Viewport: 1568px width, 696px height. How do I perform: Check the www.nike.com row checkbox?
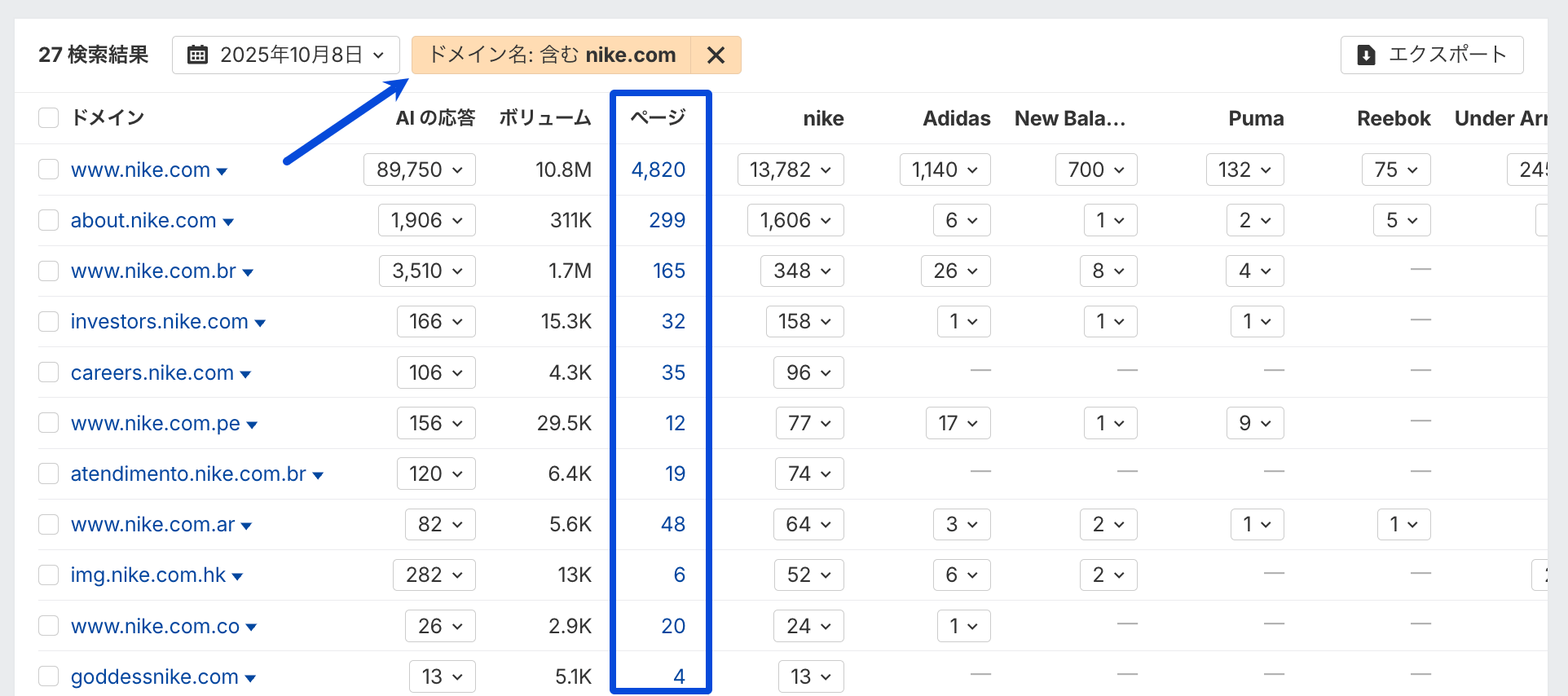click(x=49, y=170)
